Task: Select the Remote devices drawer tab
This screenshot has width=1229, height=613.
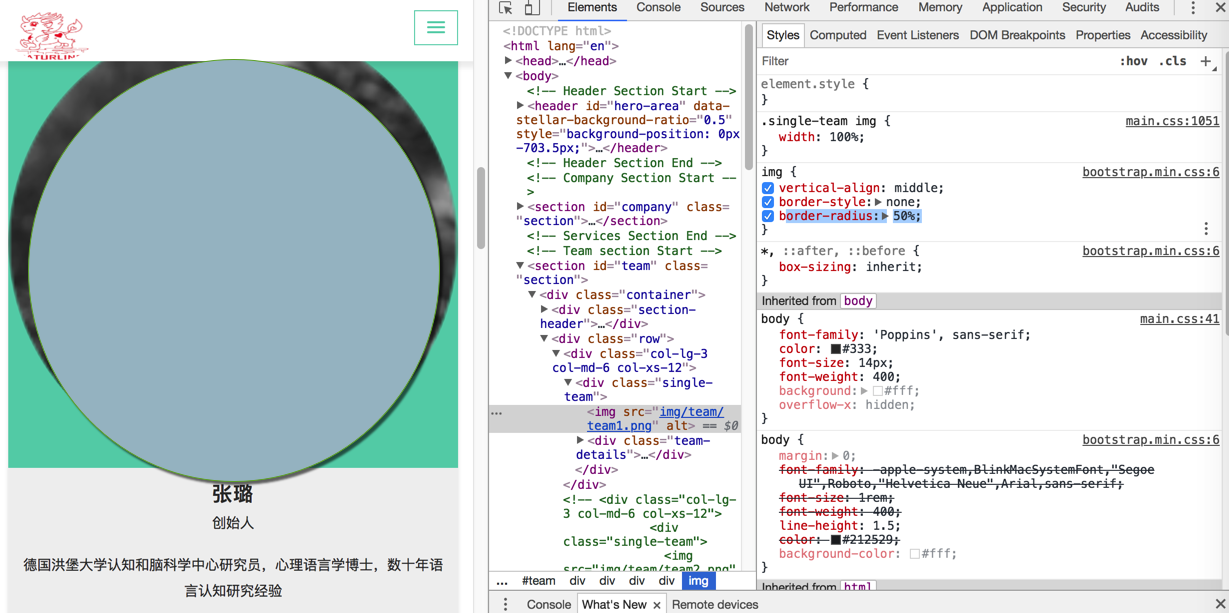Action: tap(715, 605)
